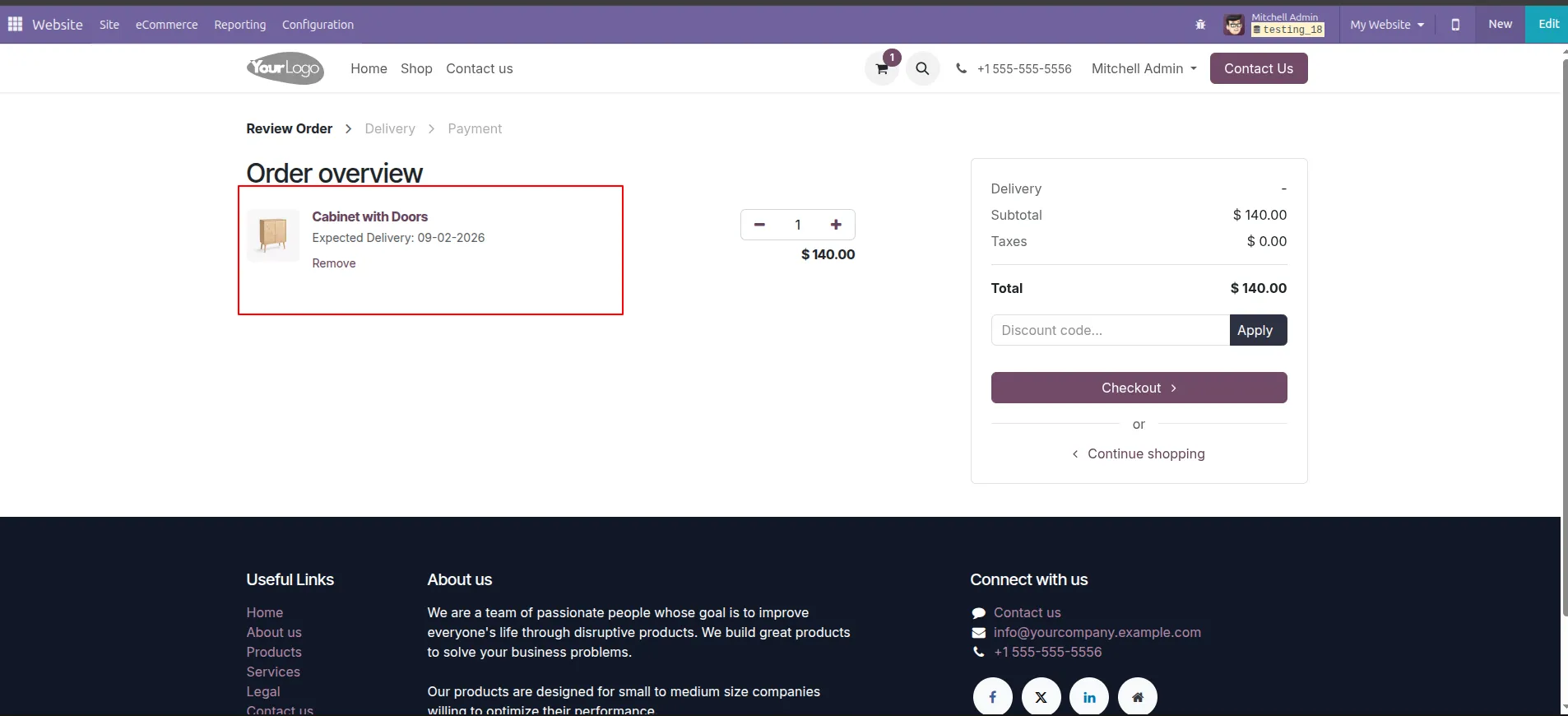Click the YourLogo site logo
The height and width of the screenshot is (716, 1568).
click(x=285, y=68)
